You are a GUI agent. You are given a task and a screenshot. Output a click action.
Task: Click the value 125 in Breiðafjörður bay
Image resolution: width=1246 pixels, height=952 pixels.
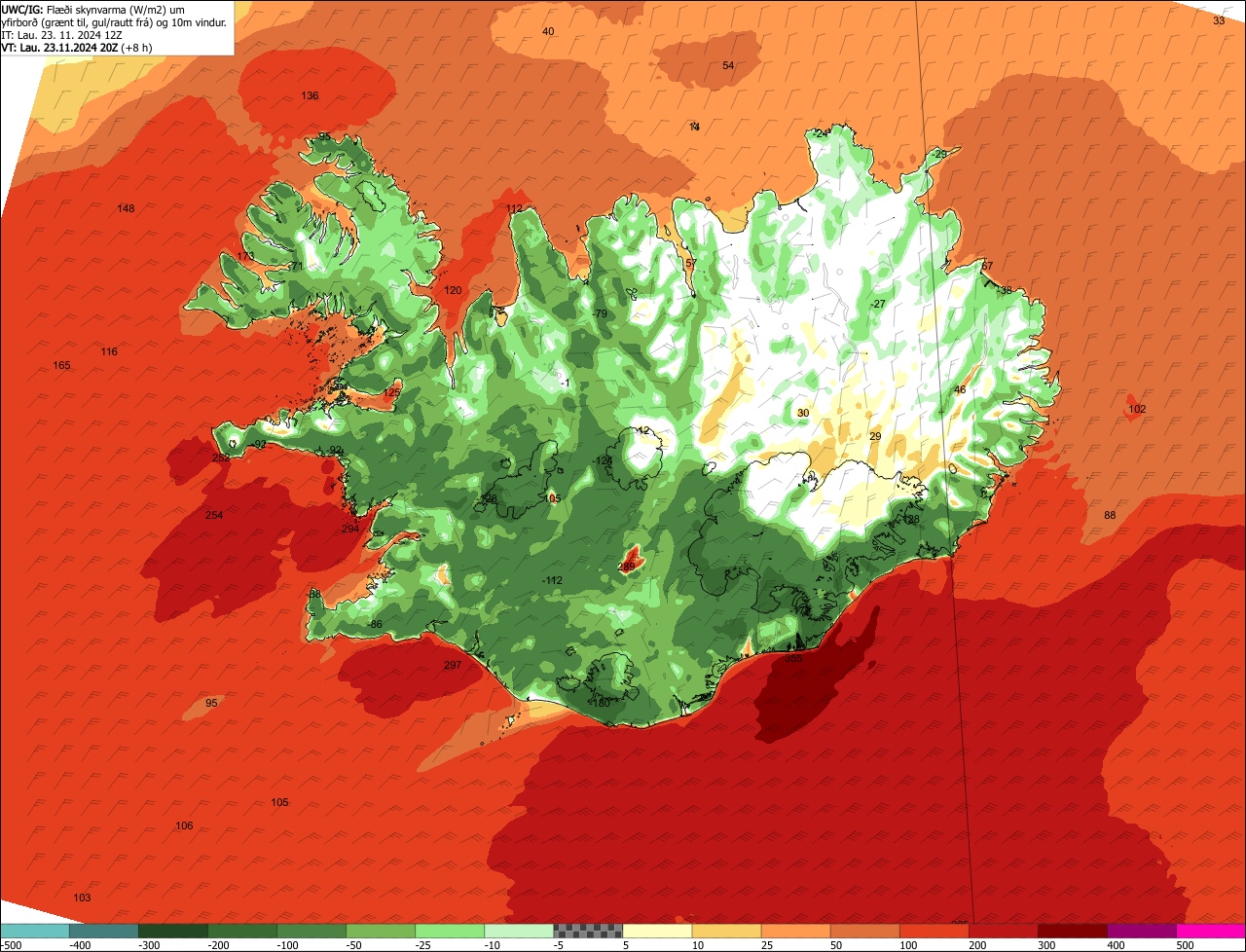[391, 391]
